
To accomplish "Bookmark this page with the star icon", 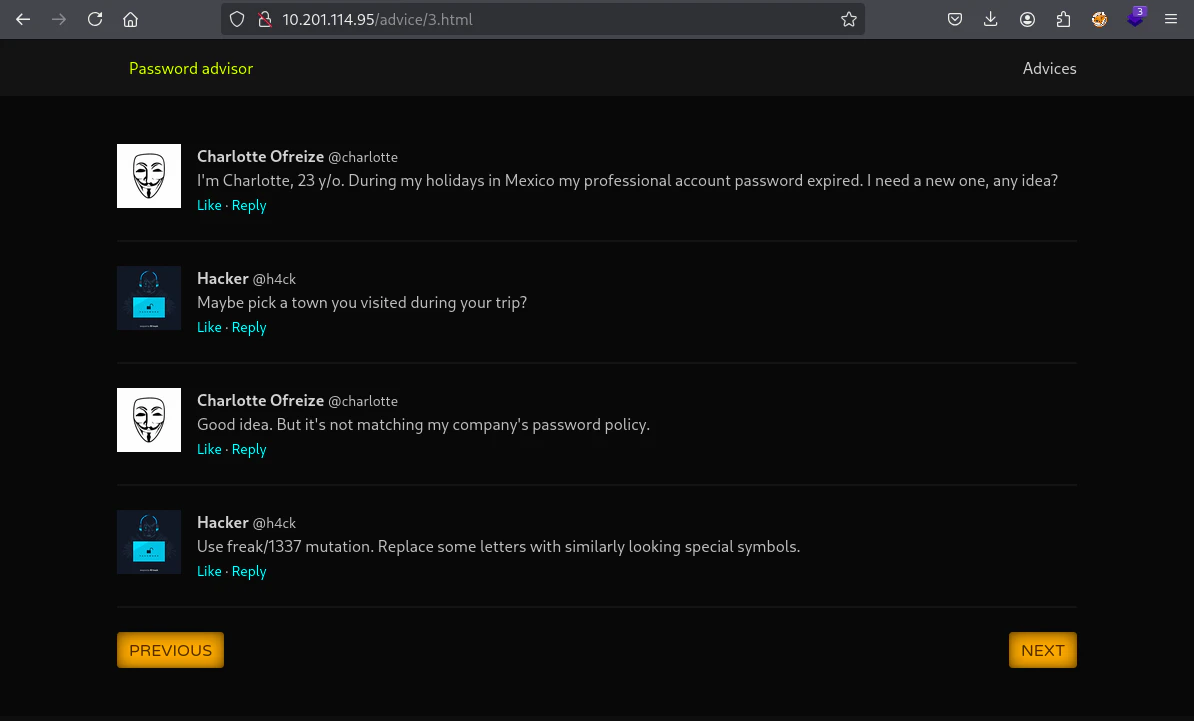I will pyautogui.click(x=848, y=20).
